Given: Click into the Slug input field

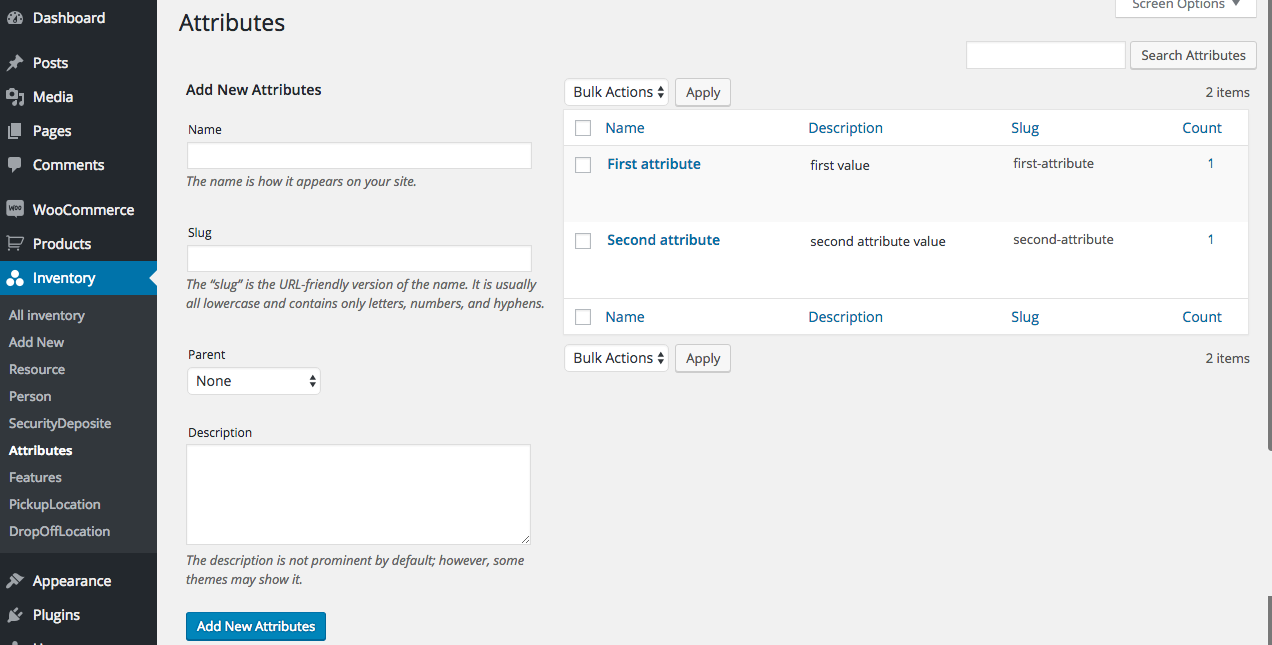Looking at the screenshot, I should tap(359, 259).
